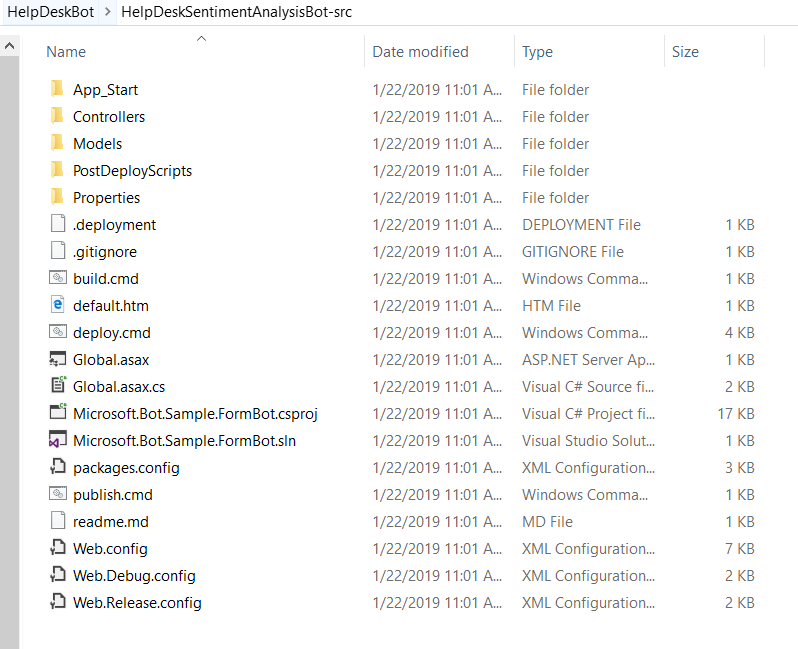Viewport: 798px width, 649px height.
Task: Select the Global.asax.cs file name
Action: (119, 386)
